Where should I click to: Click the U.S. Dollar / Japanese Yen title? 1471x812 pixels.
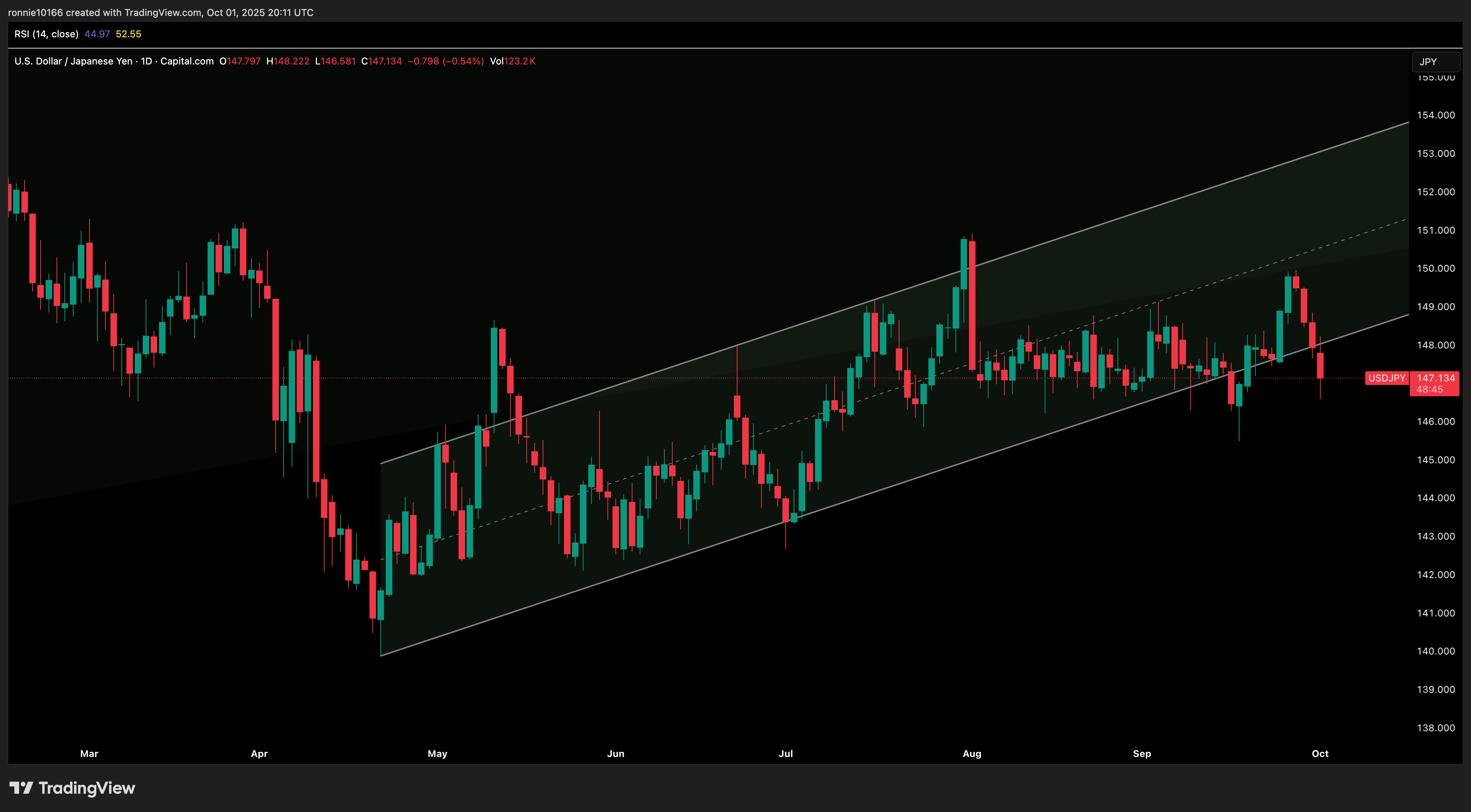click(73, 61)
